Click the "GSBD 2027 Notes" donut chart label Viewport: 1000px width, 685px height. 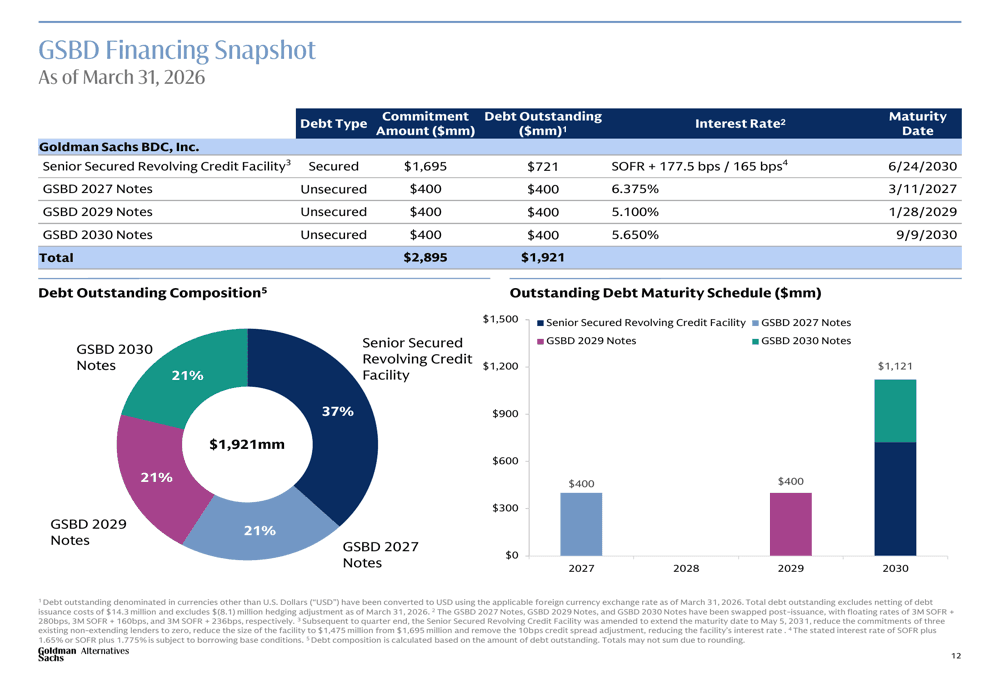381,555
